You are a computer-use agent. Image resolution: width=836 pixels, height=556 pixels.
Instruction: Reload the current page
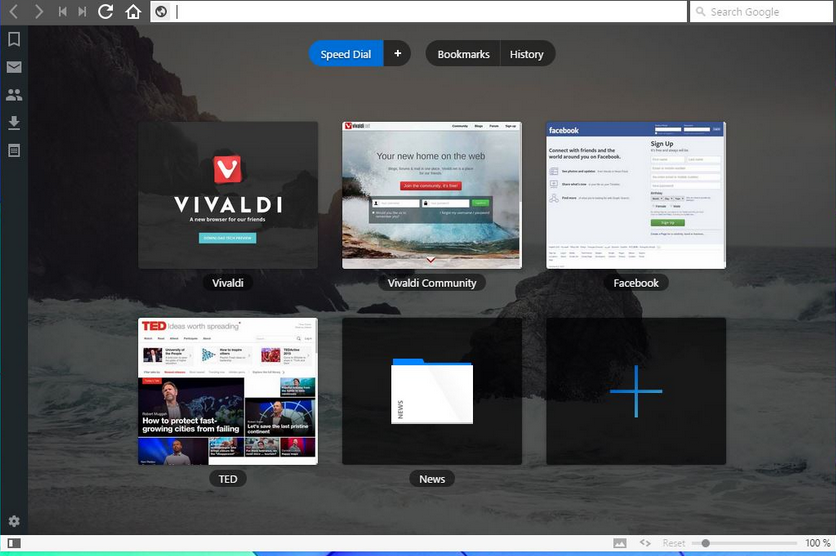pos(106,12)
